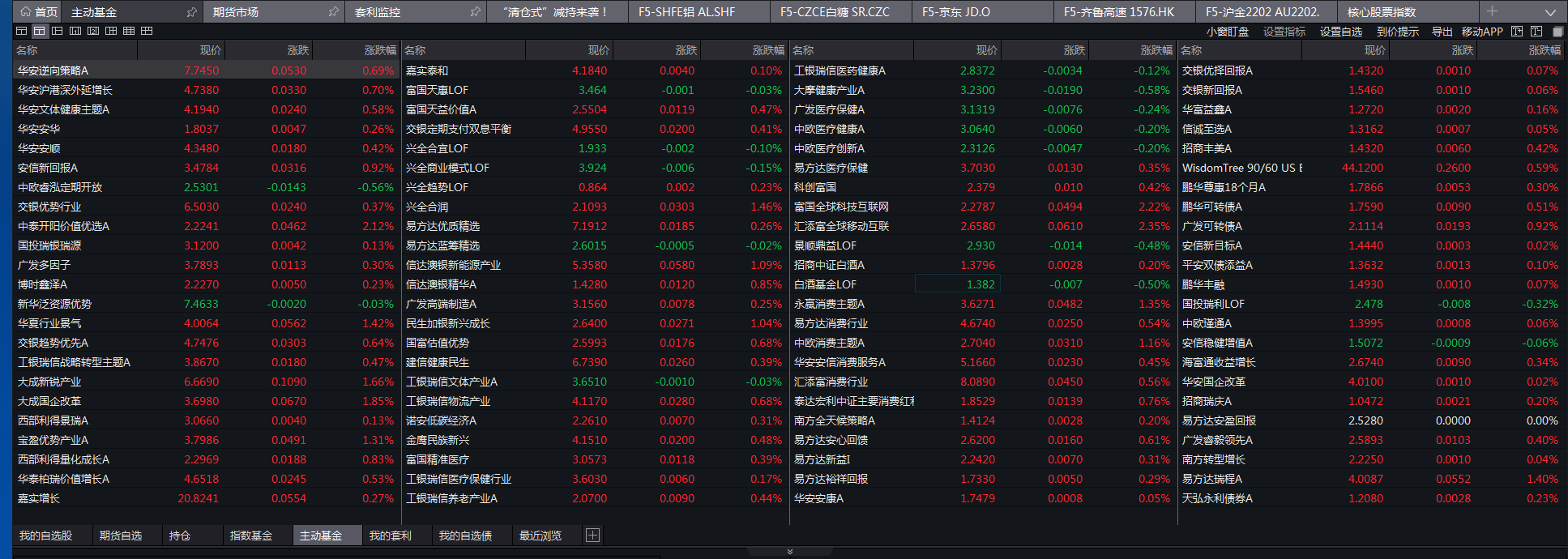This screenshot has width=1568, height=559.
Task: Select 汇添富消费行业 row
Action: (x=982, y=382)
